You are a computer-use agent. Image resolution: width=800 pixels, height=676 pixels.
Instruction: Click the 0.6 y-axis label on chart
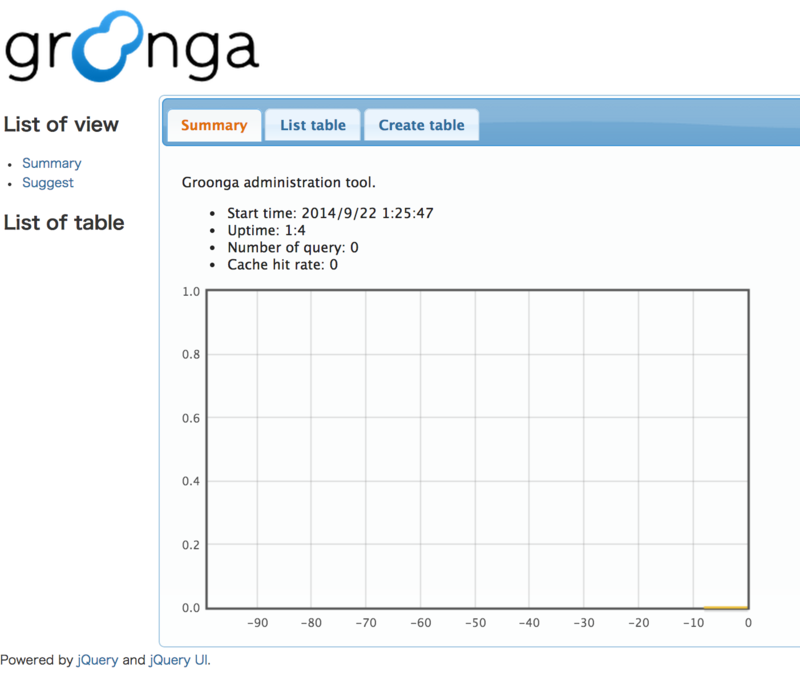coord(191,418)
